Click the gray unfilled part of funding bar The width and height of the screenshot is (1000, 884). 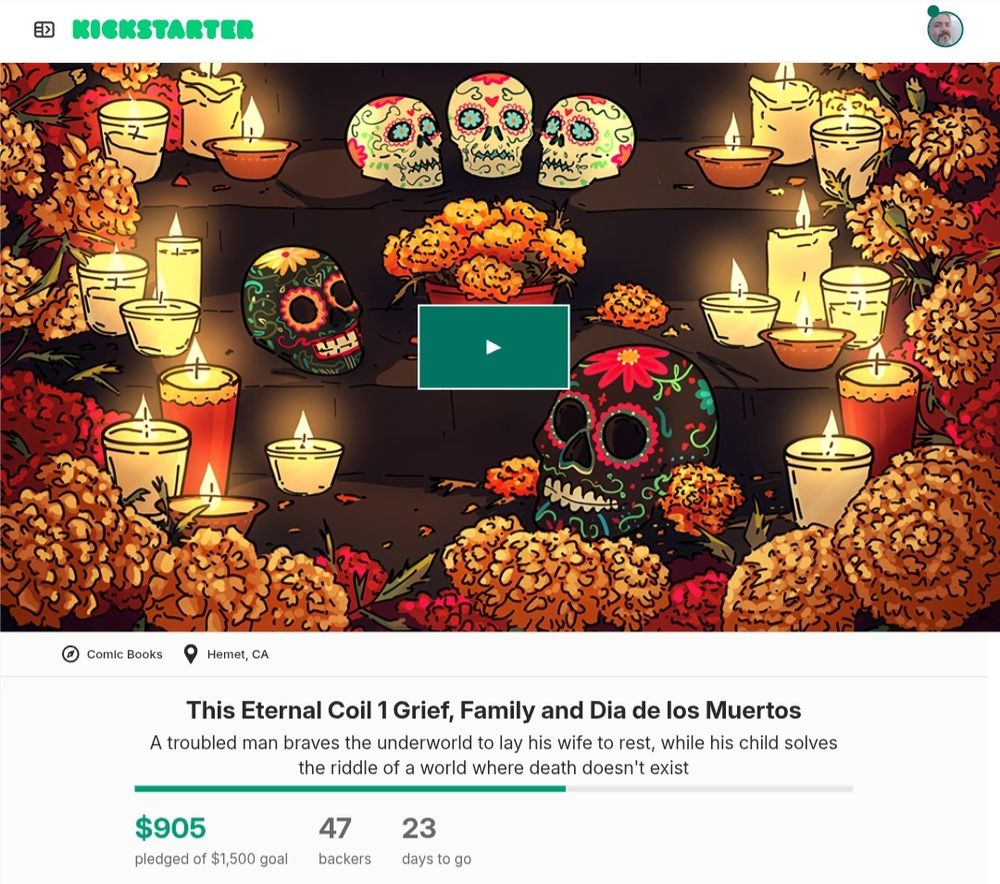709,789
